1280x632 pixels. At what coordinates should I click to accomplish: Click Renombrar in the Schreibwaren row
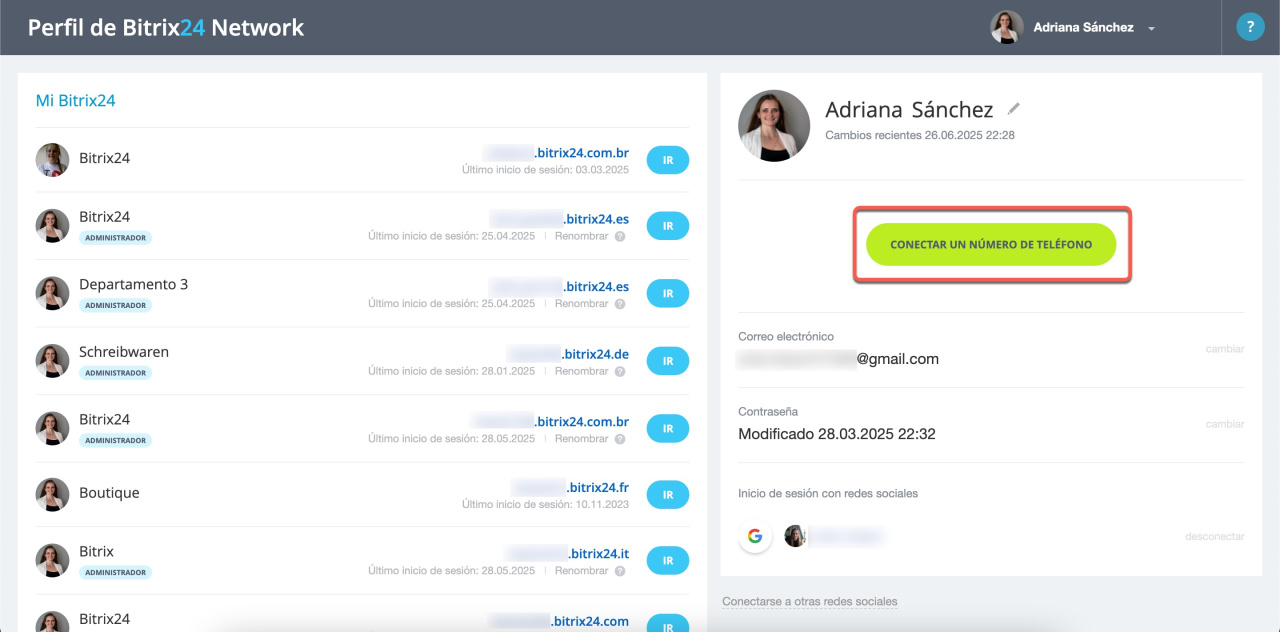tap(581, 371)
